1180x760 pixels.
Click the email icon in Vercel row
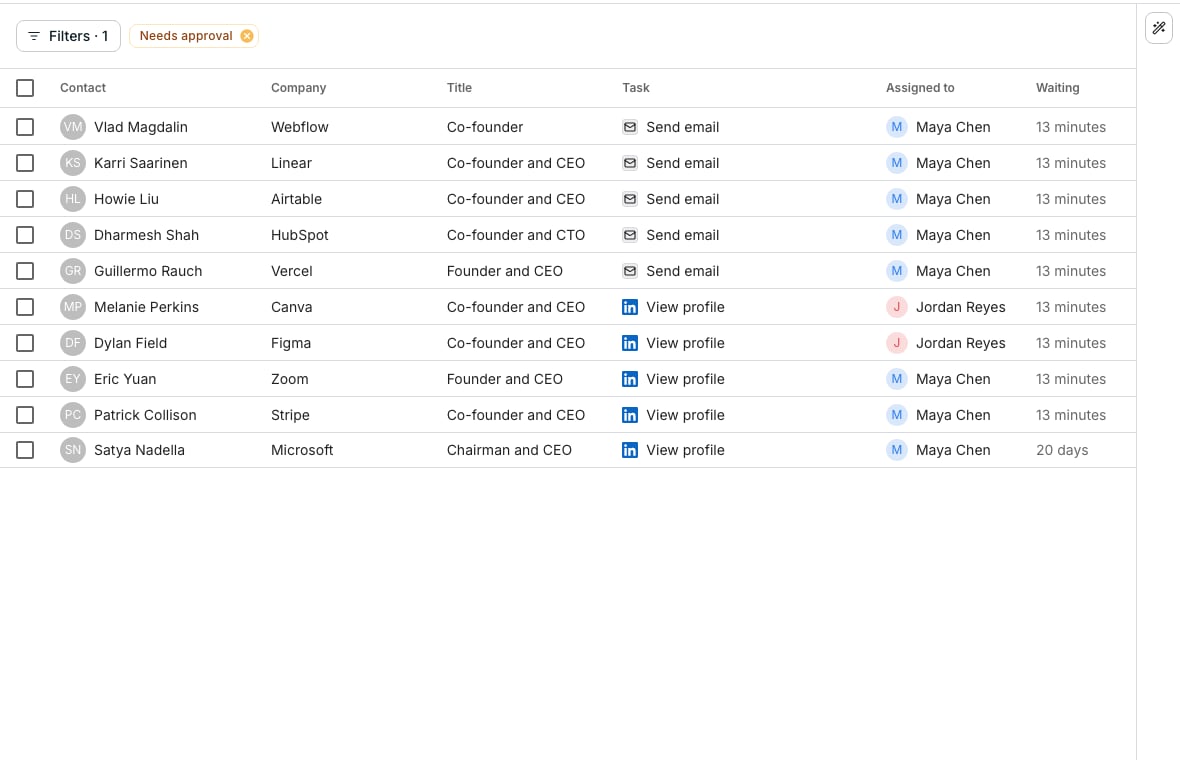(x=630, y=271)
